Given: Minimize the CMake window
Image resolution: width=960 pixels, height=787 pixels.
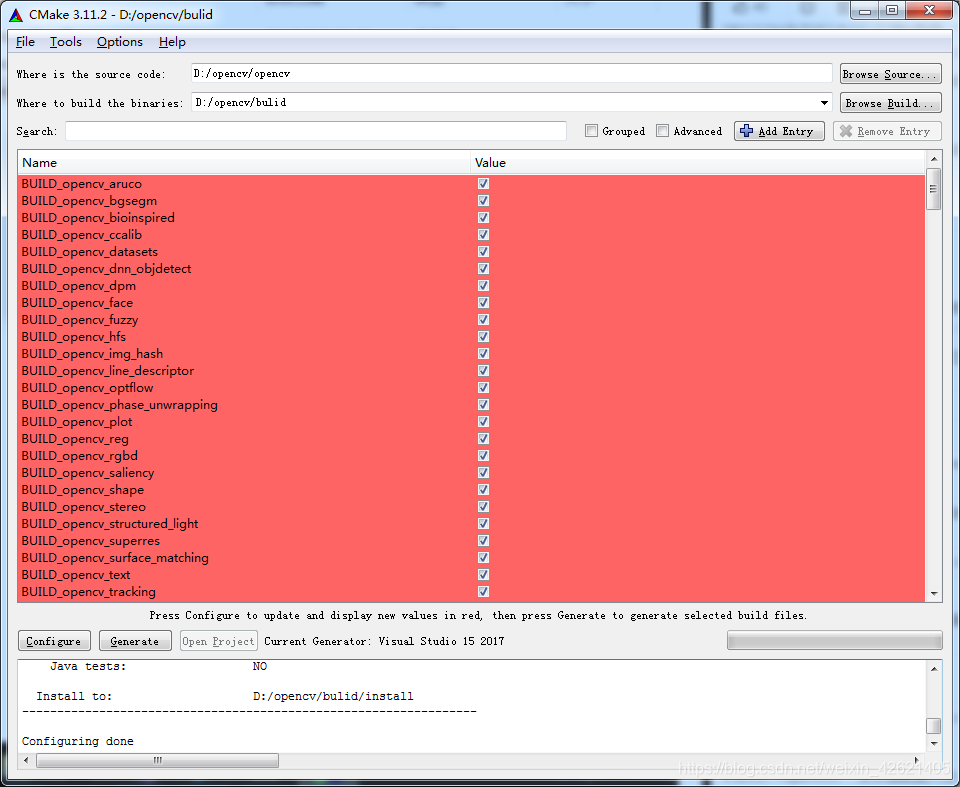Looking at the screenshot, I should coord(864,11).
